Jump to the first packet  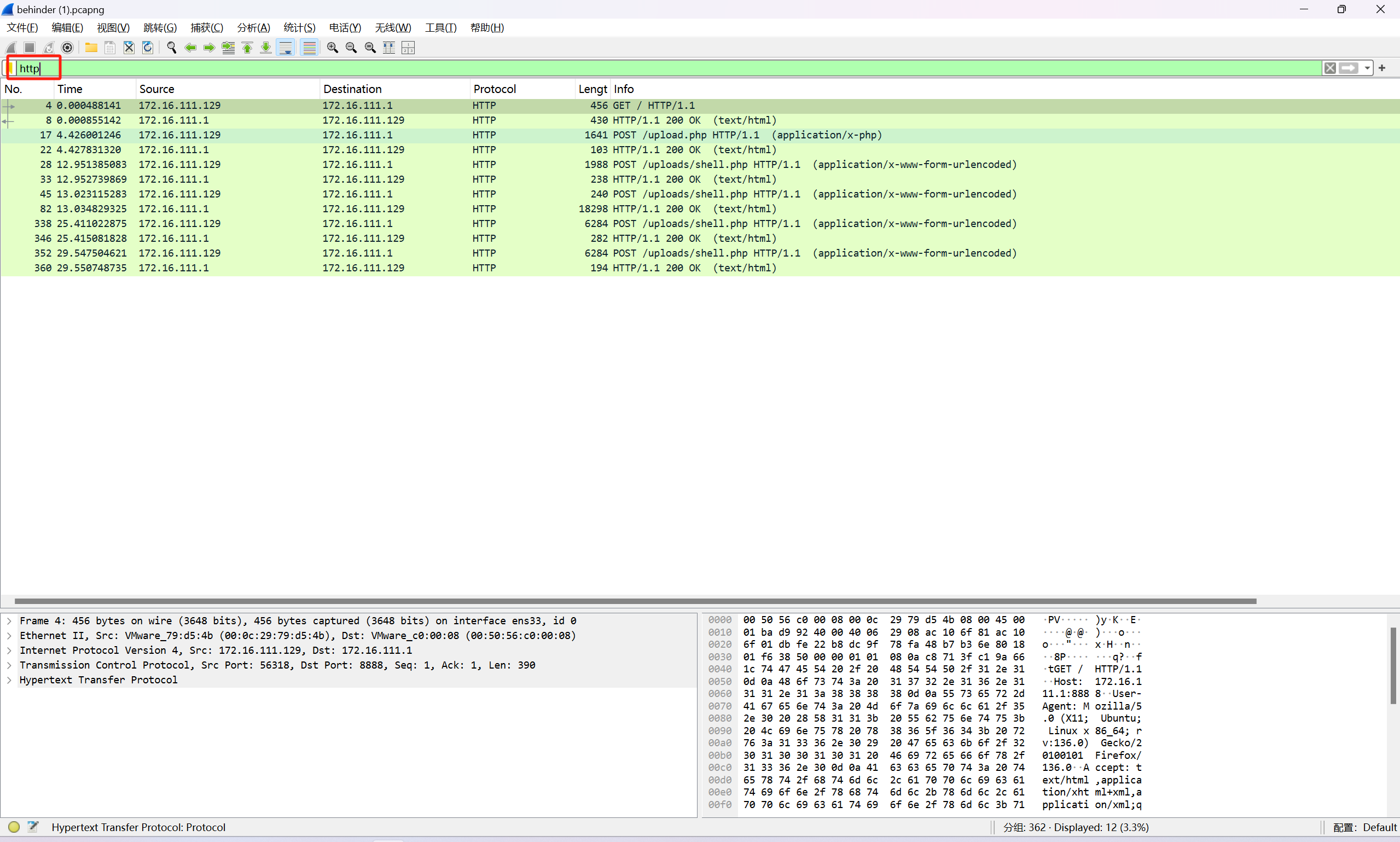[247, 48]
